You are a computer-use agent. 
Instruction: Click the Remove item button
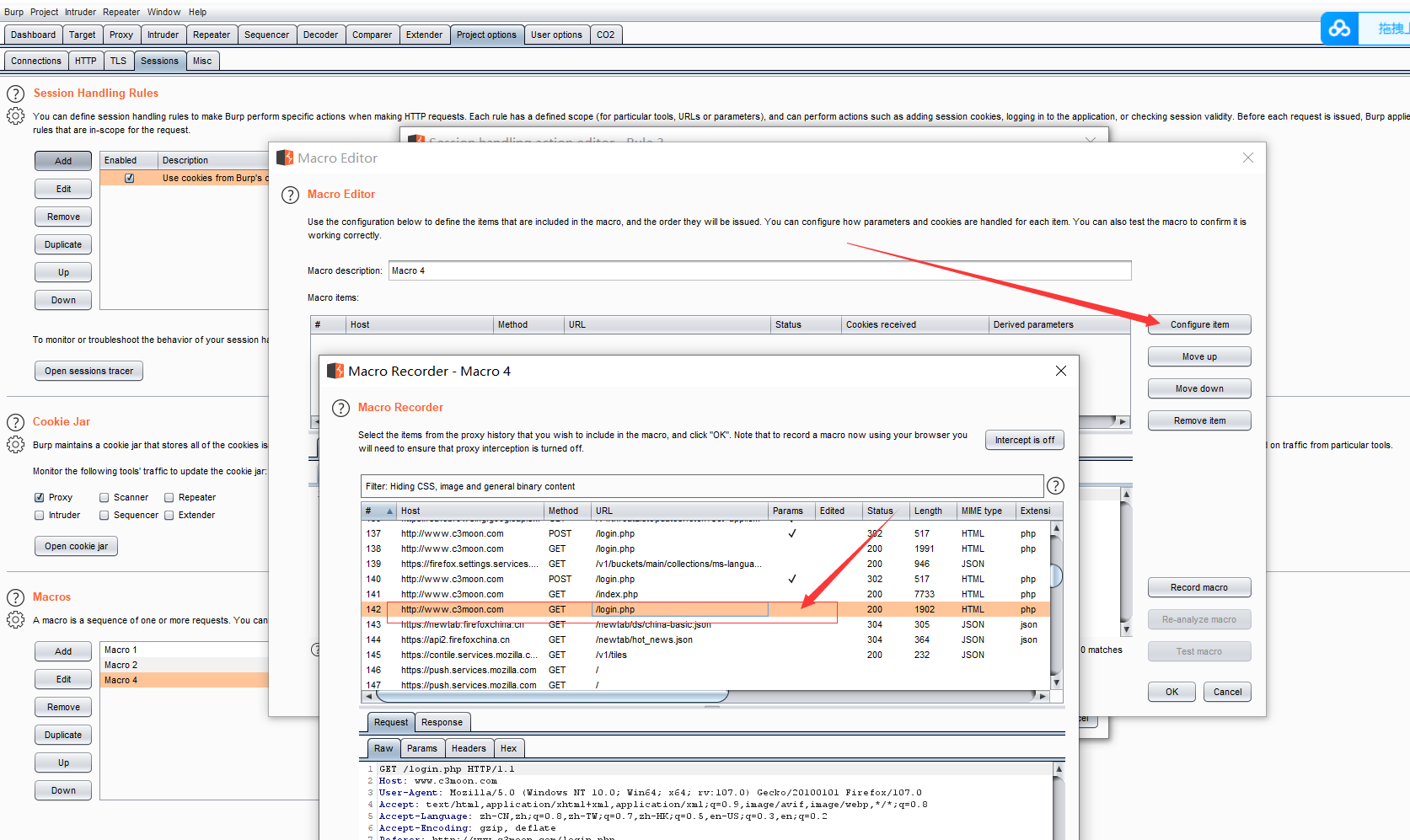(x=1199, y=420)
